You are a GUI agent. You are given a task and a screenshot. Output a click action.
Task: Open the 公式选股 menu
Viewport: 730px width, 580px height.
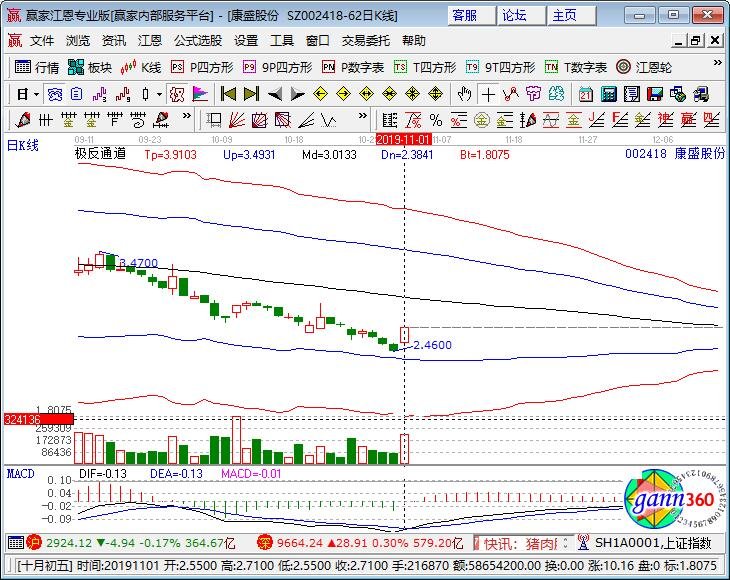pyautogui.click(x=198, y=41)
